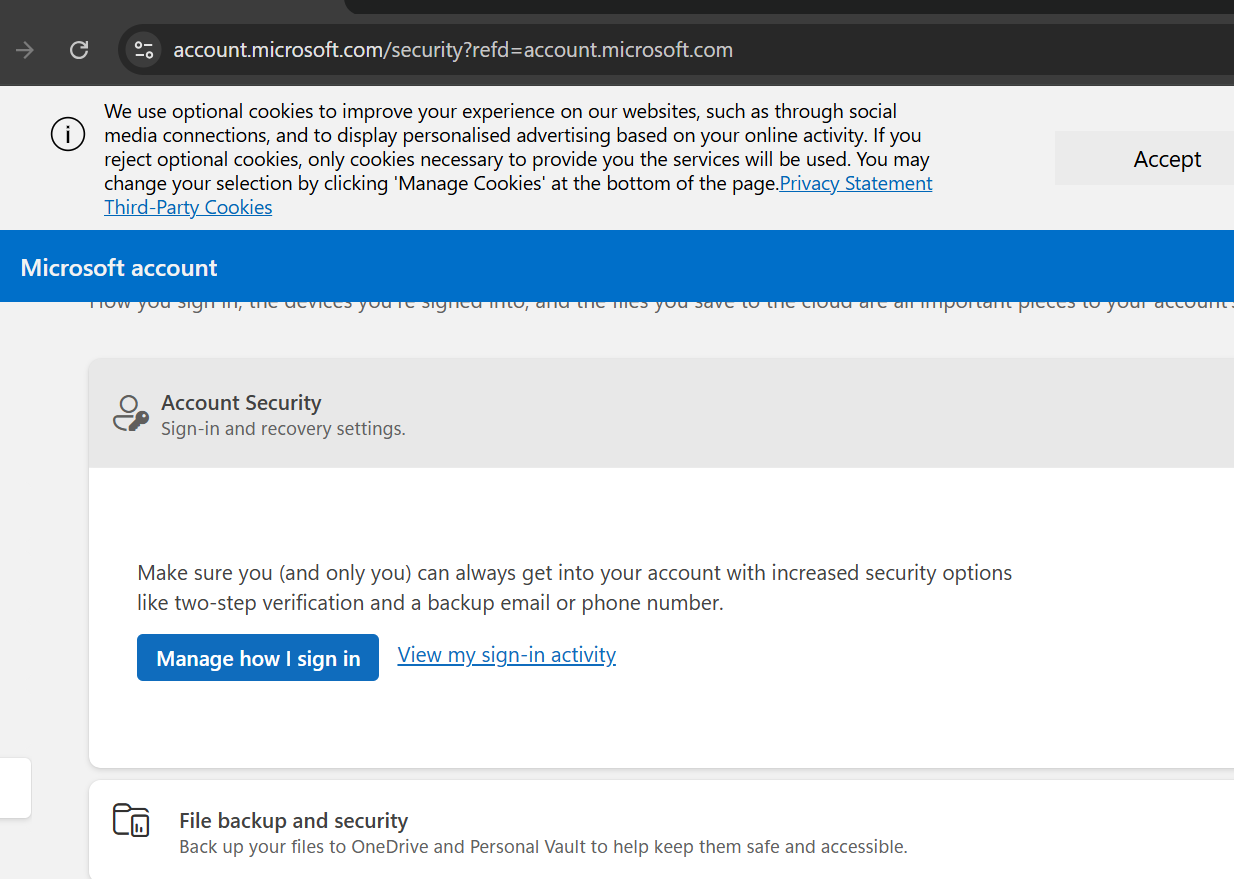1234x879 pixels.
Task: Click 'Make sure you (and only you)' paragraph
Action: point(575,588)
